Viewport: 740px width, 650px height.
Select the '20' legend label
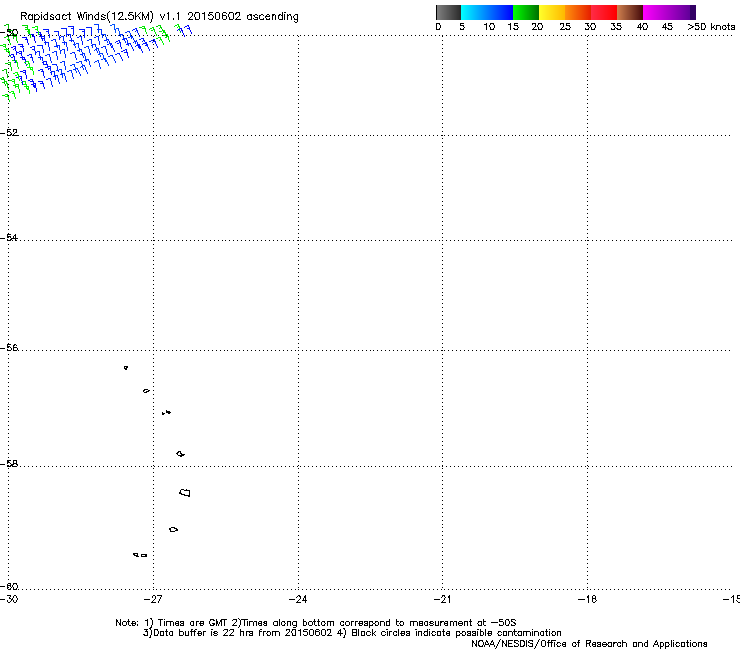pyautogui.click(x=537, y=27)
